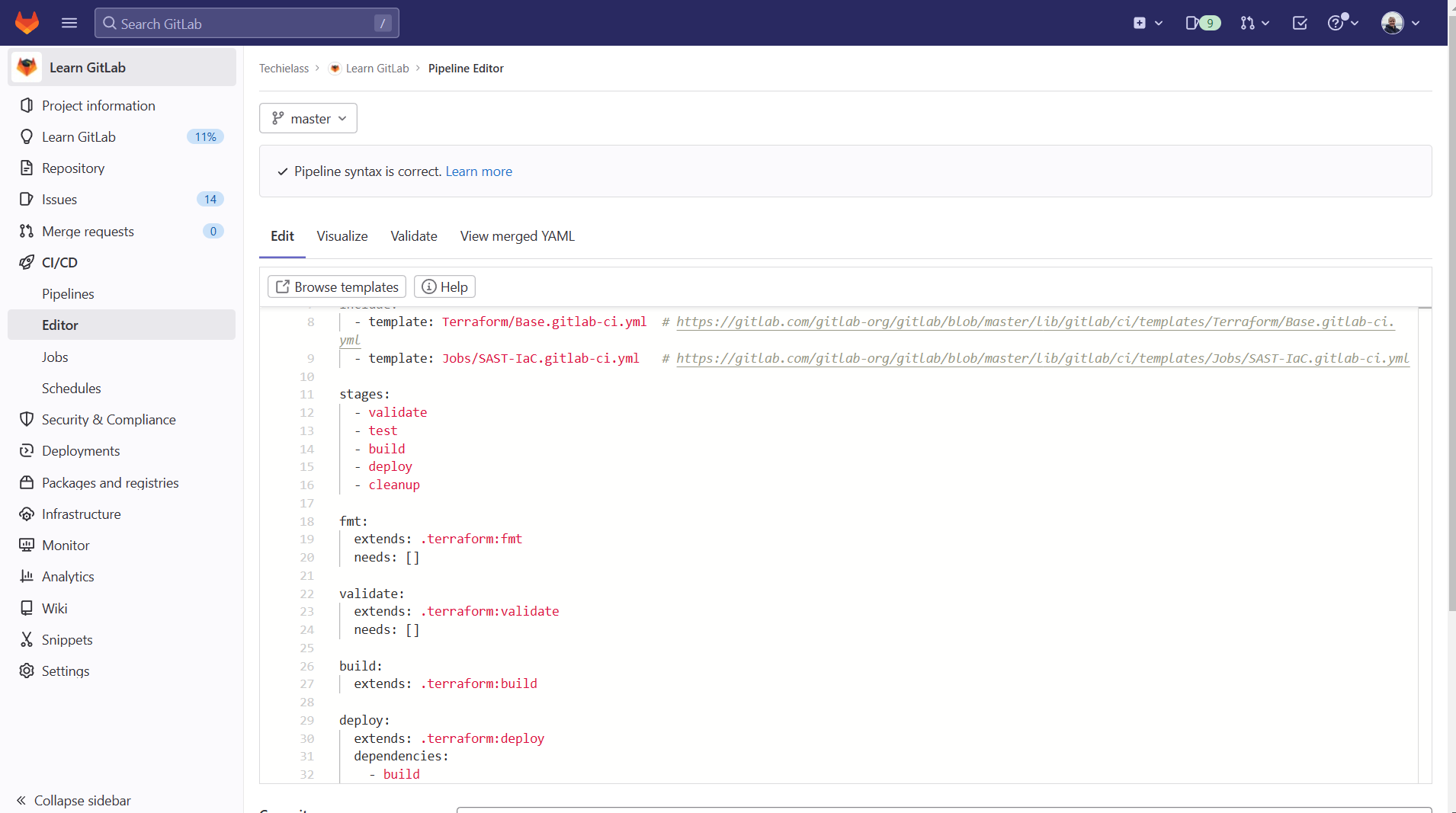Click the GitLab logo in top left
1456x813 pixels.
click(x=27, y=23)
